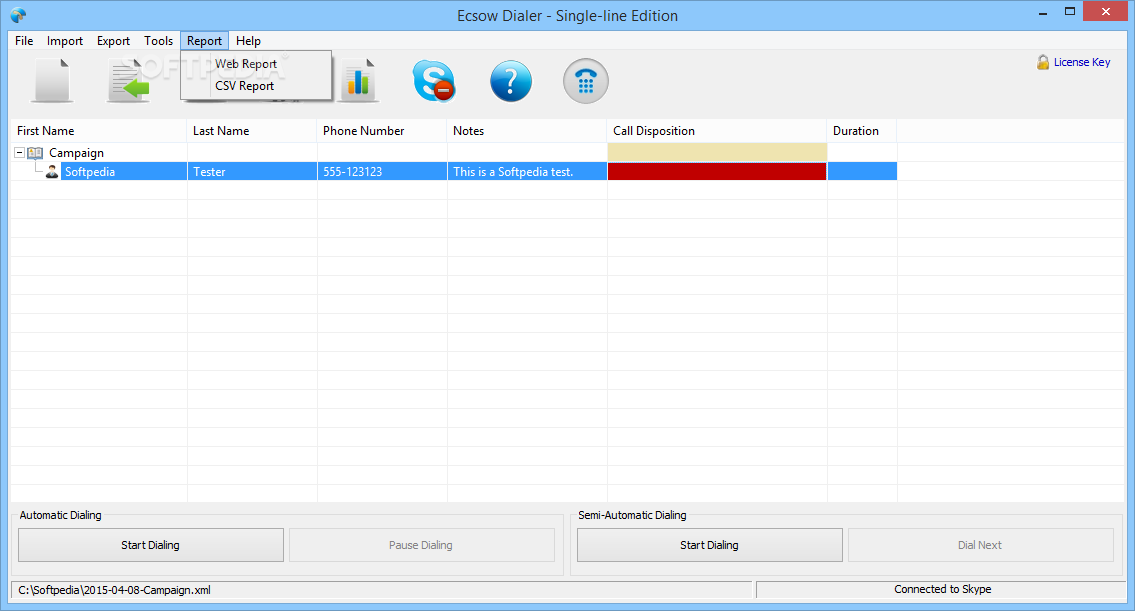This screenshot has height=611, width=1135.
Task: Click the contact person icon beside Softpedia
Action: 52,172
